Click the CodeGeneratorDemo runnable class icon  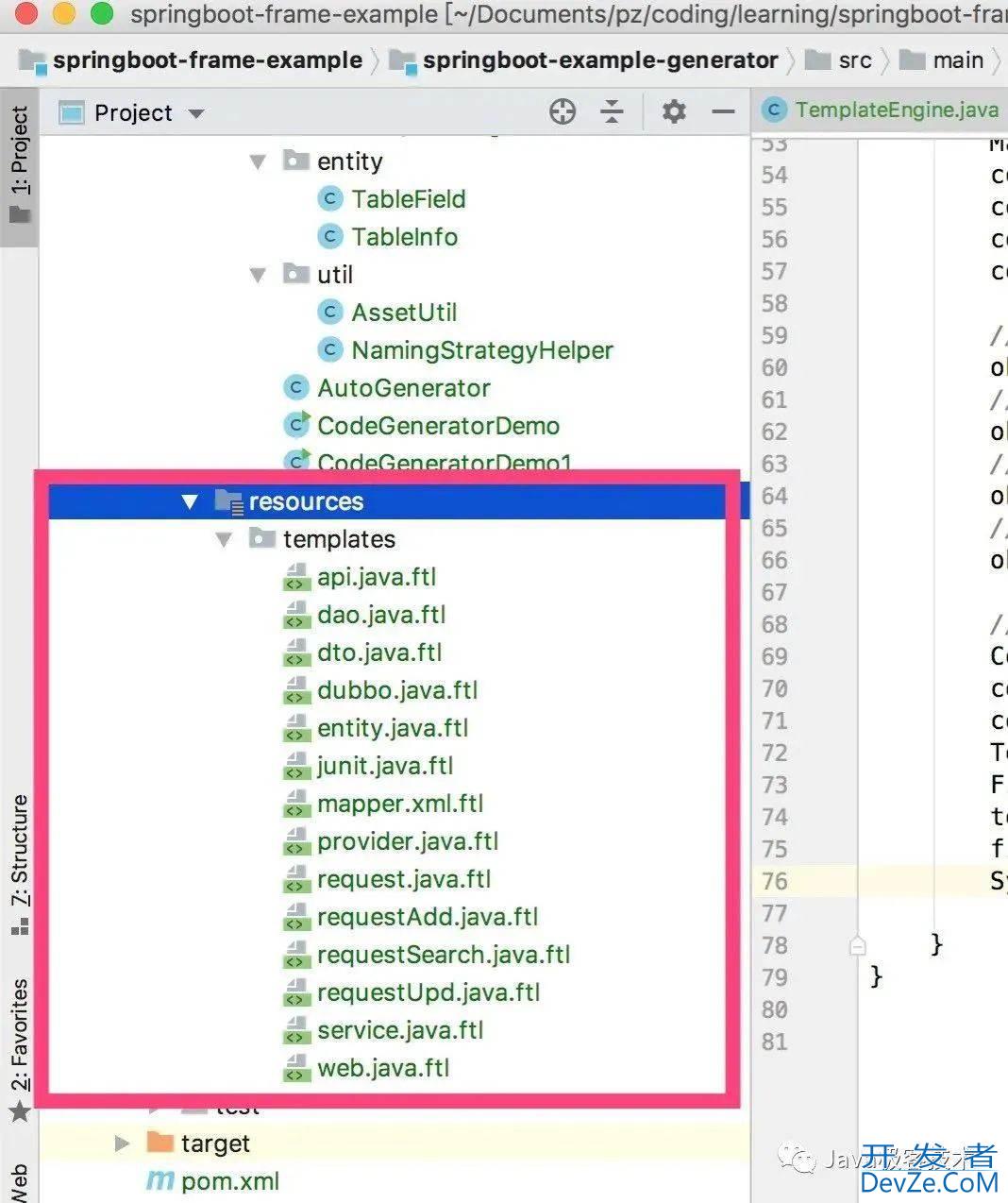[x=297, y=426]
